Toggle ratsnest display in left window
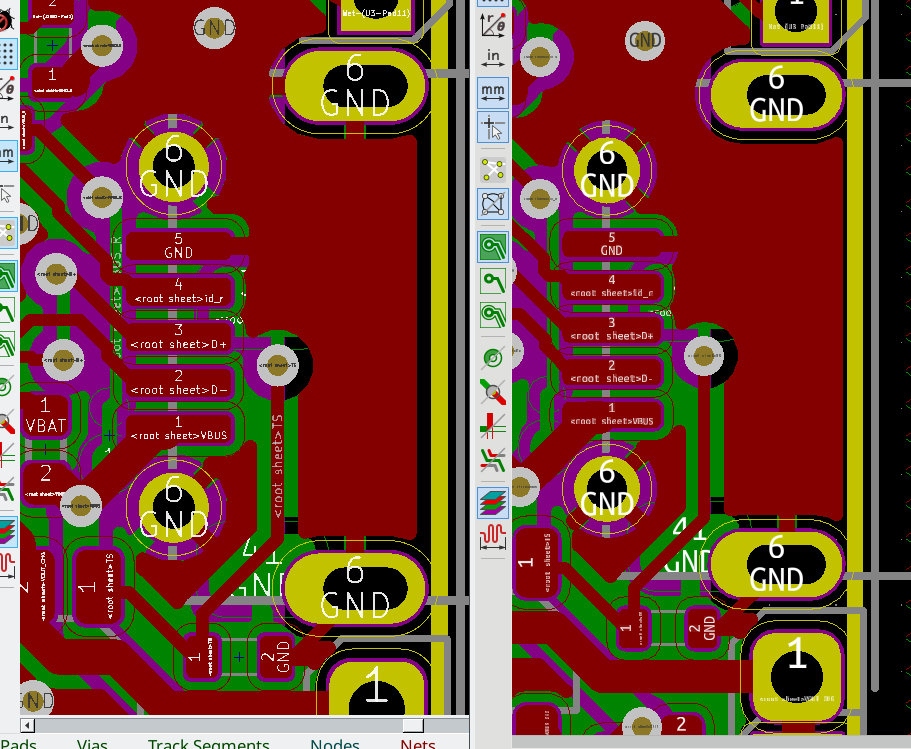911x749 pixels. 7,233
